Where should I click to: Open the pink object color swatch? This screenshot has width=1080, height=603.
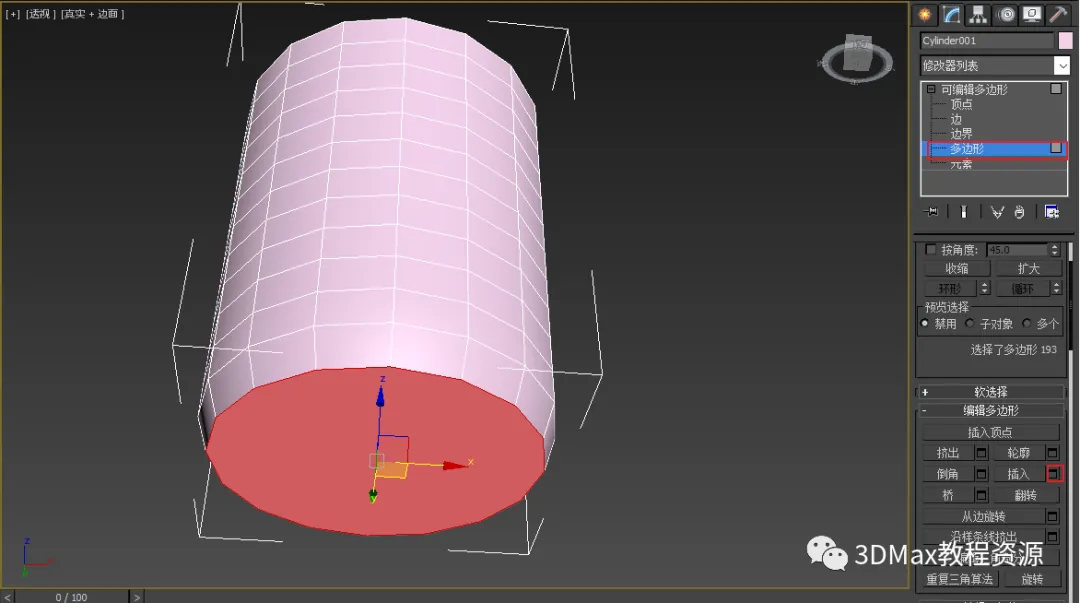coord(1065,41)
